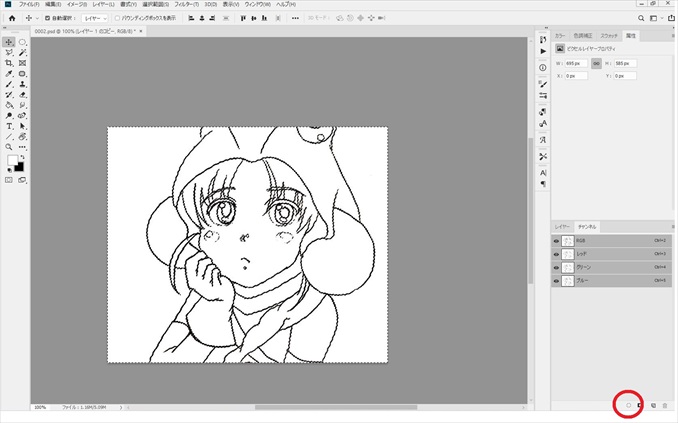678x423 pixels.
Task: Open the Paragraph panel icon
Action: click(543, 184)
